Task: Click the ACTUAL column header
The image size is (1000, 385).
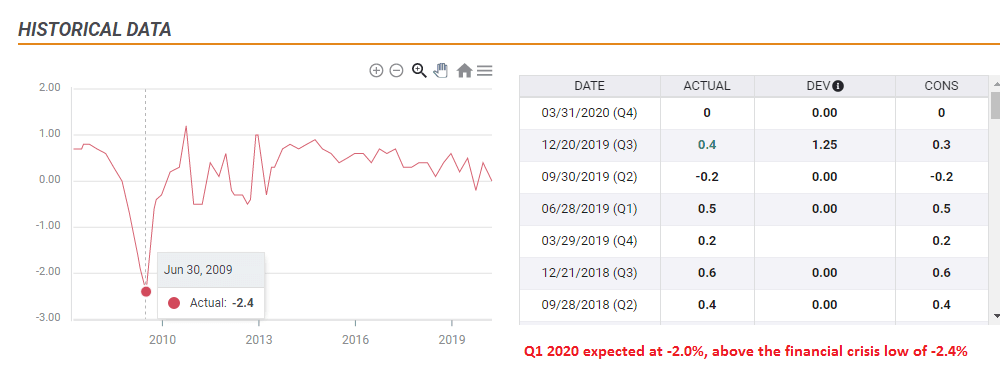Action: [x=707, y=85]
